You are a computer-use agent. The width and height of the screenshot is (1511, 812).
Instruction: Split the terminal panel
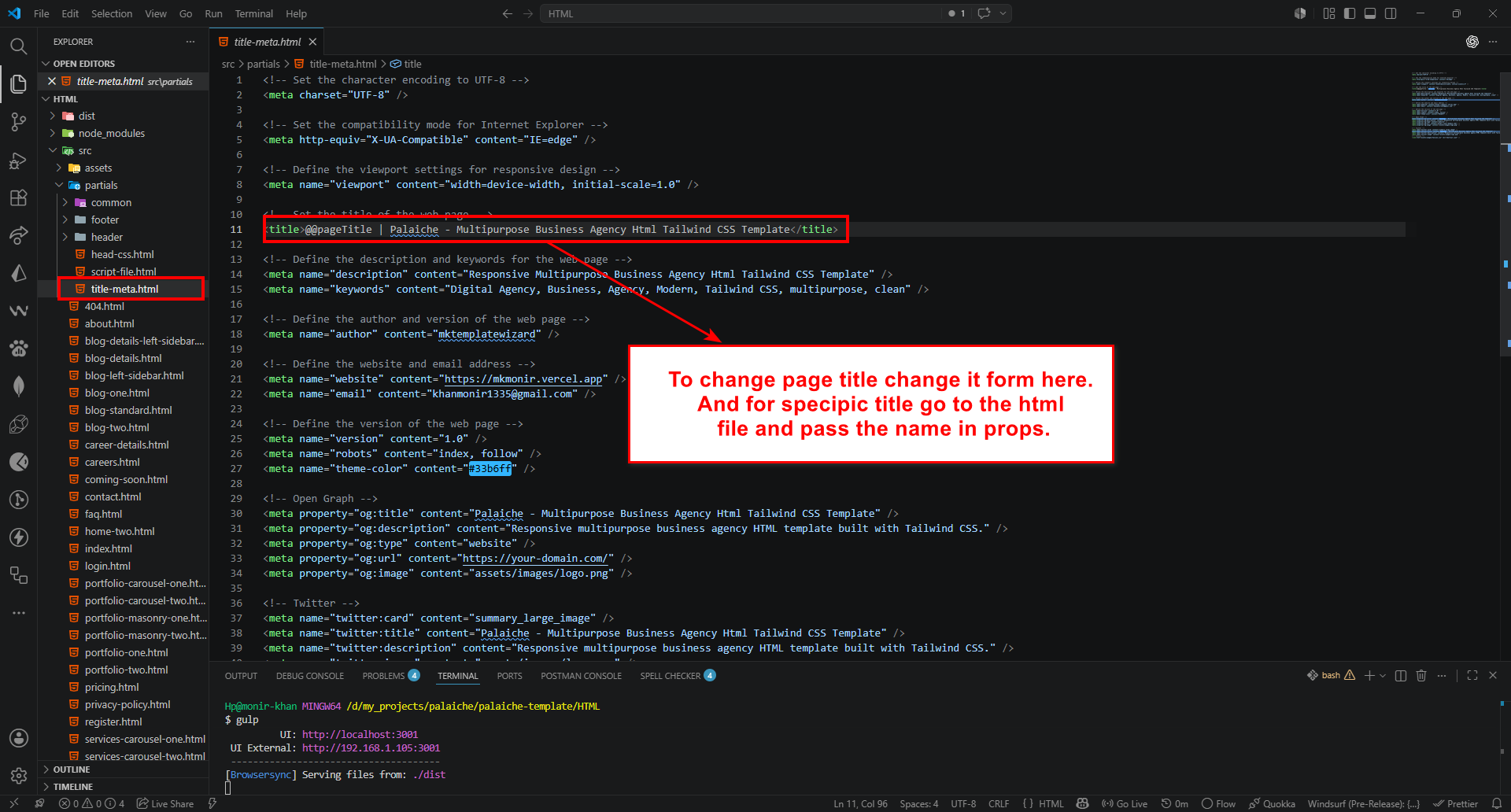click(1401, 675)
